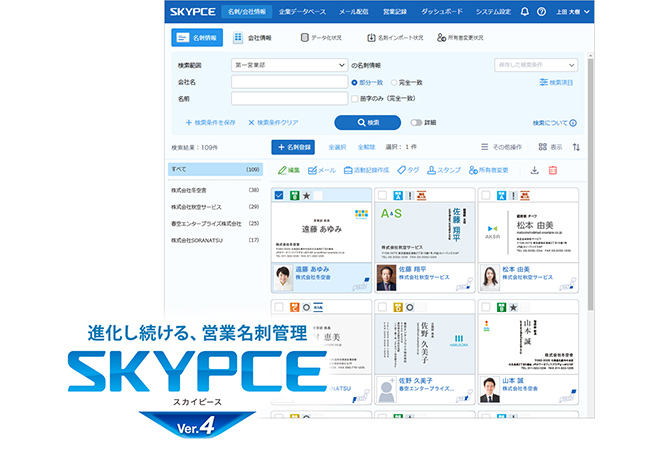The image size is (650, 450).
Task: Click 全解除 link
Action: point(366,147)
